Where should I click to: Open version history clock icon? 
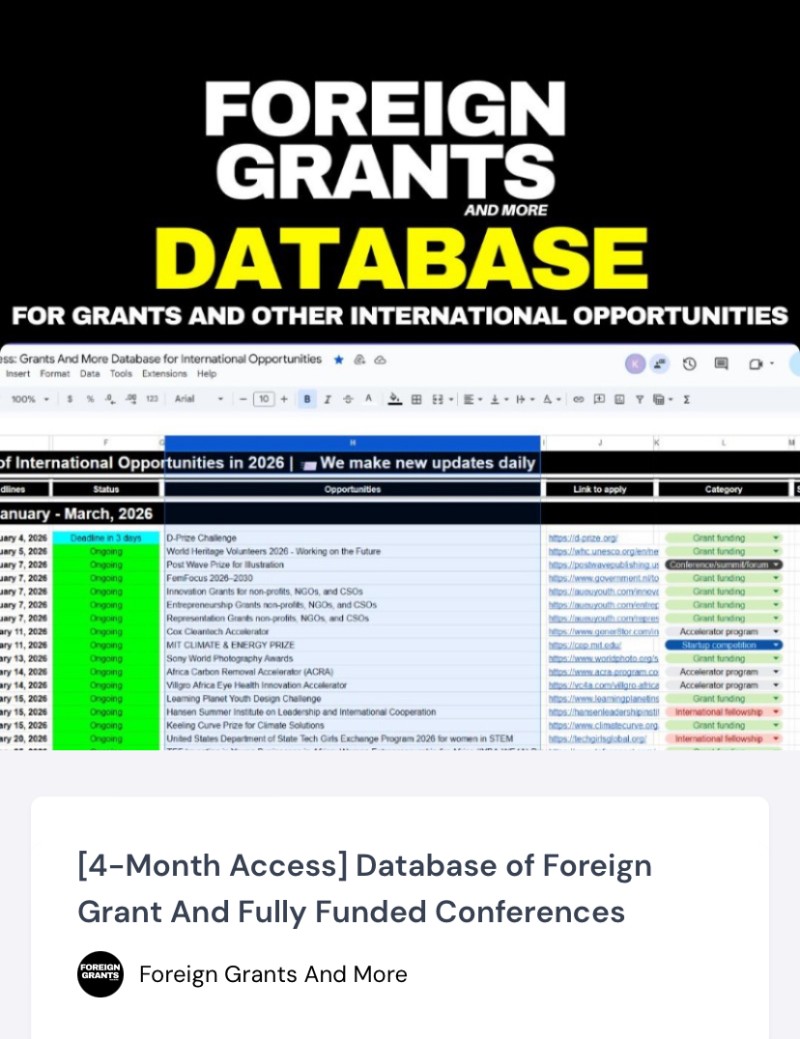click(689, 363)
